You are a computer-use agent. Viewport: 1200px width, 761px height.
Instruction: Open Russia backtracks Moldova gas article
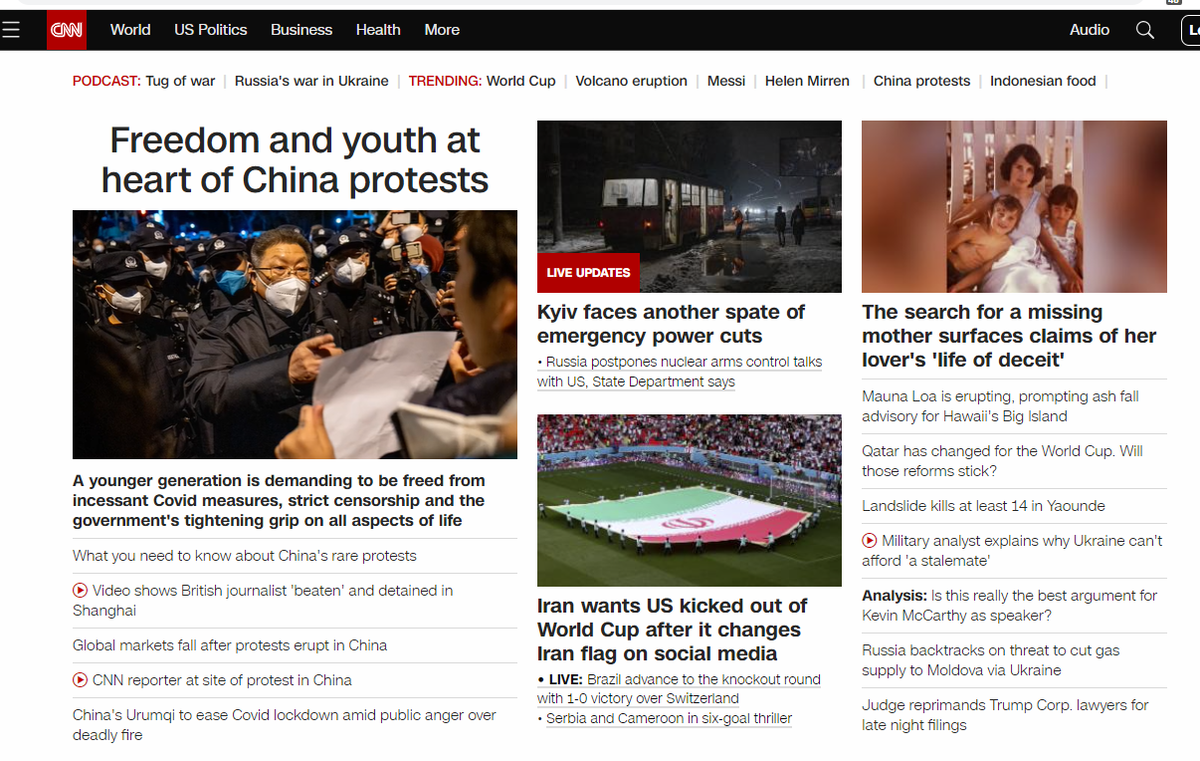point(991,660)
